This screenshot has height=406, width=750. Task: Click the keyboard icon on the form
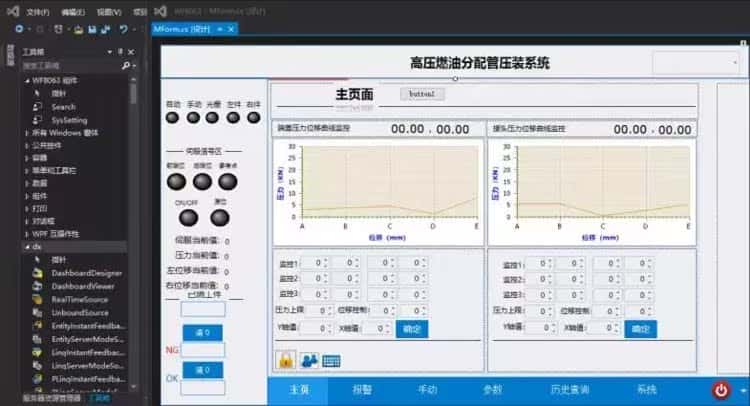[331, 361]
